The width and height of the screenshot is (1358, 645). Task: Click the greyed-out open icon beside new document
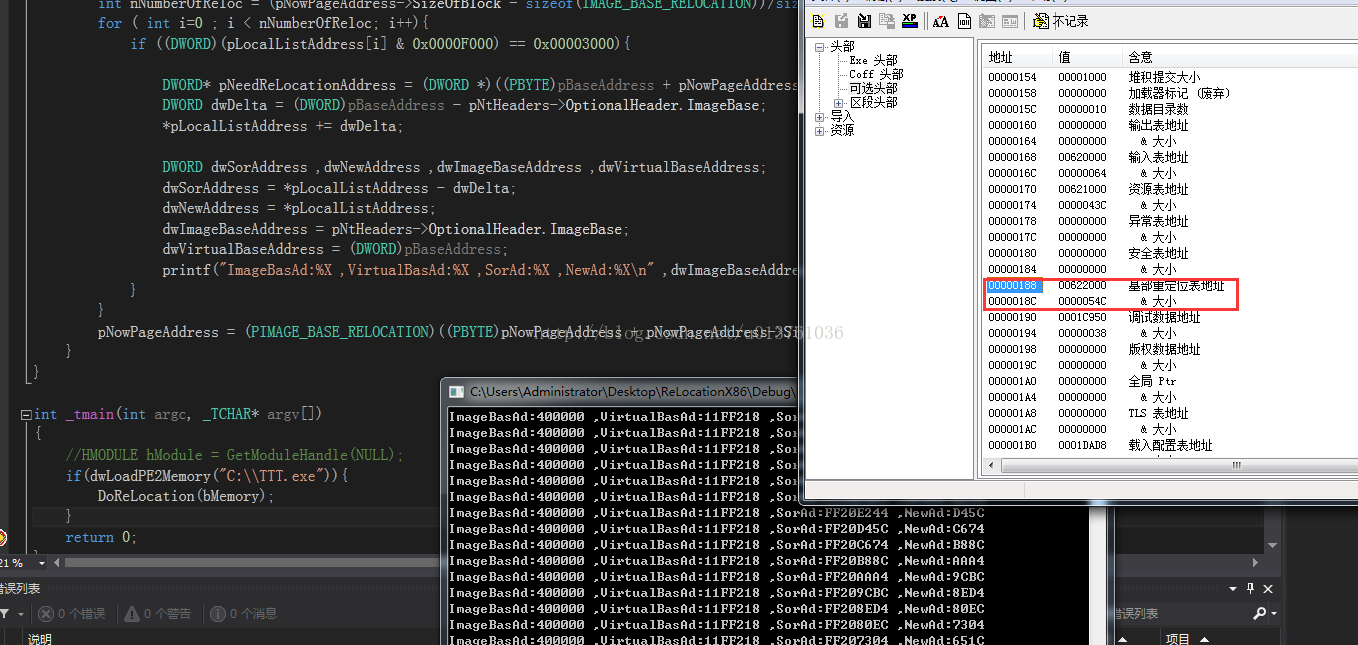click(x=841, y=21)
